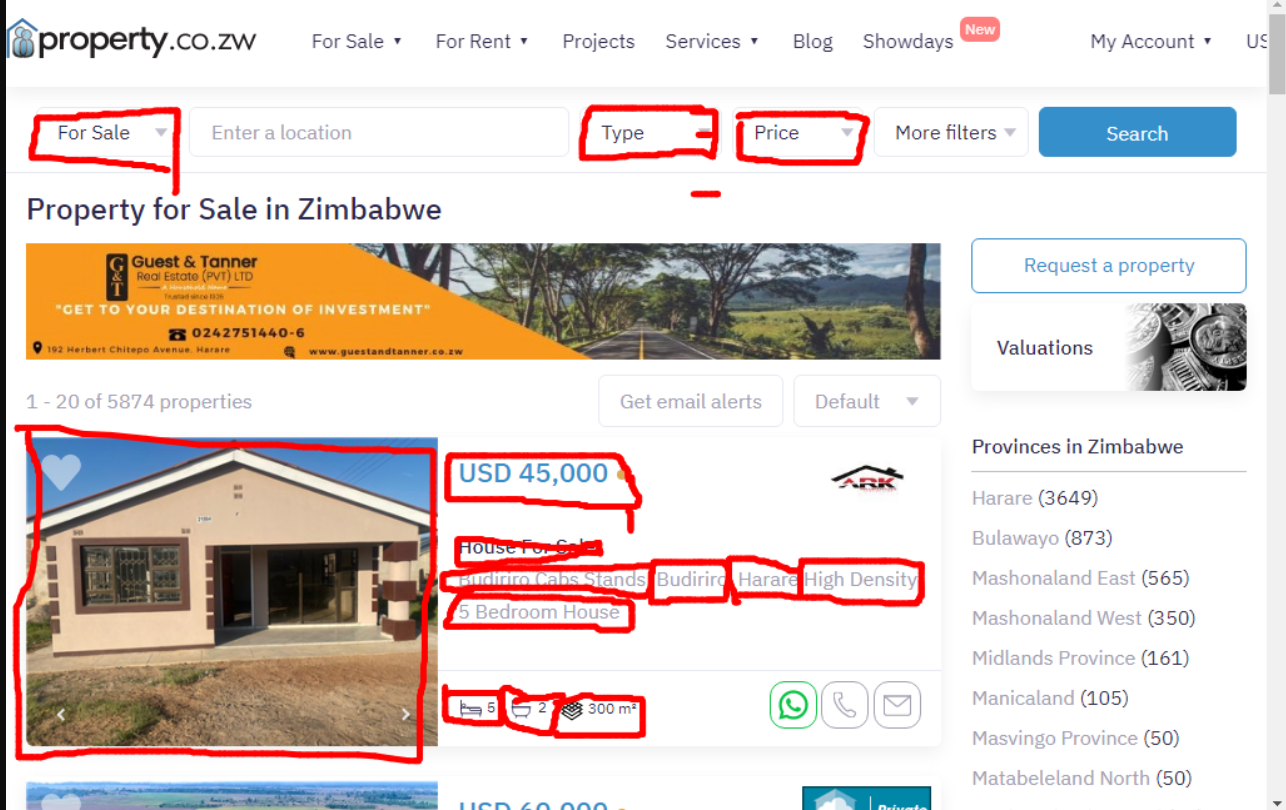1286x810 pixels.
Task: Open the For Rent navigation menu
Action: [x=482, y=41]
